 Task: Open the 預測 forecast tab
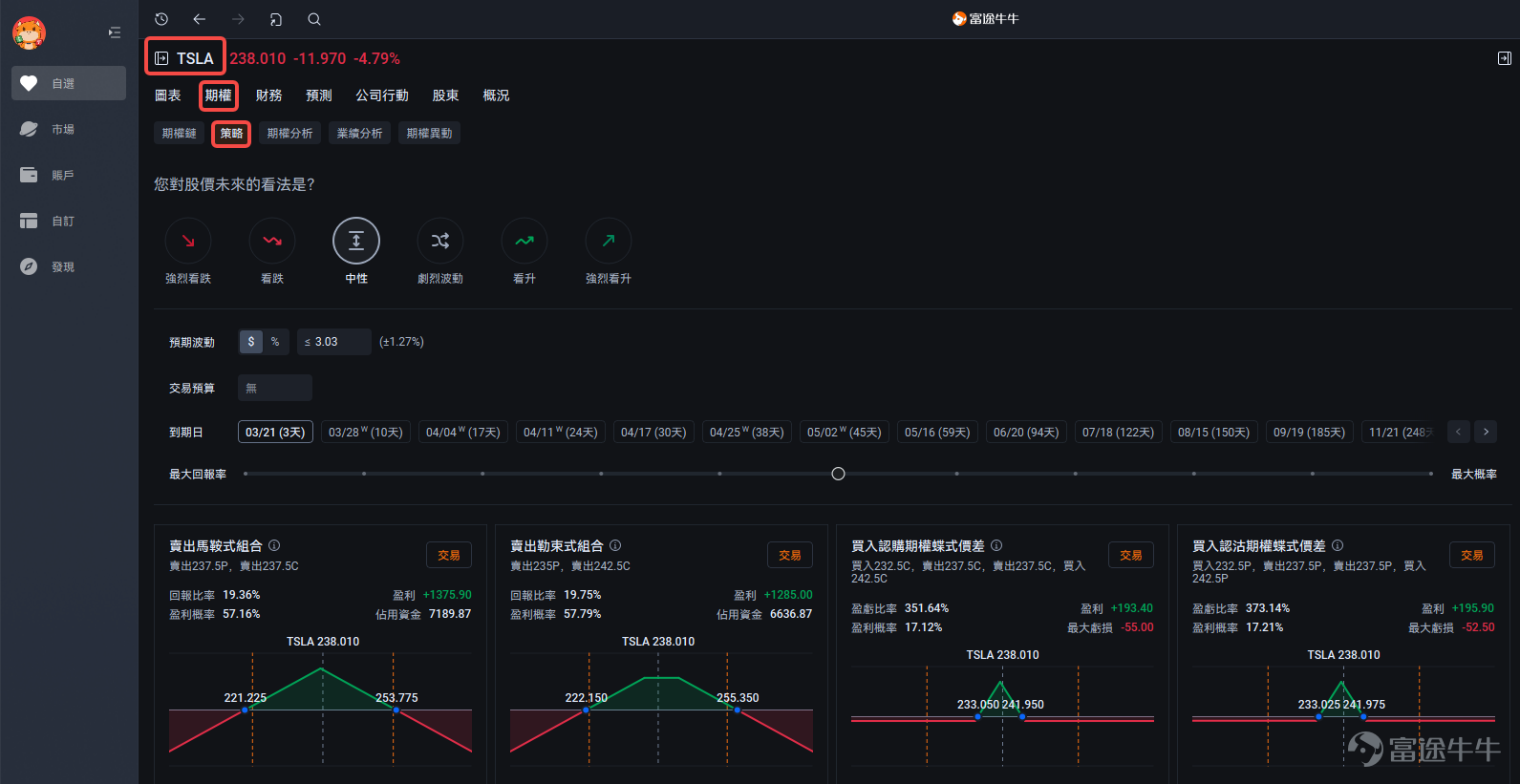pyautogui.click(x=319, y=95)
